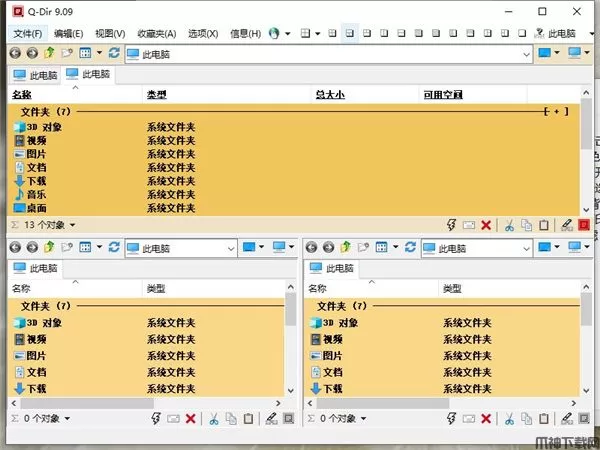Toggle the [ + ] group expander in top pane
600x450 pixels.
pos(556,111)
